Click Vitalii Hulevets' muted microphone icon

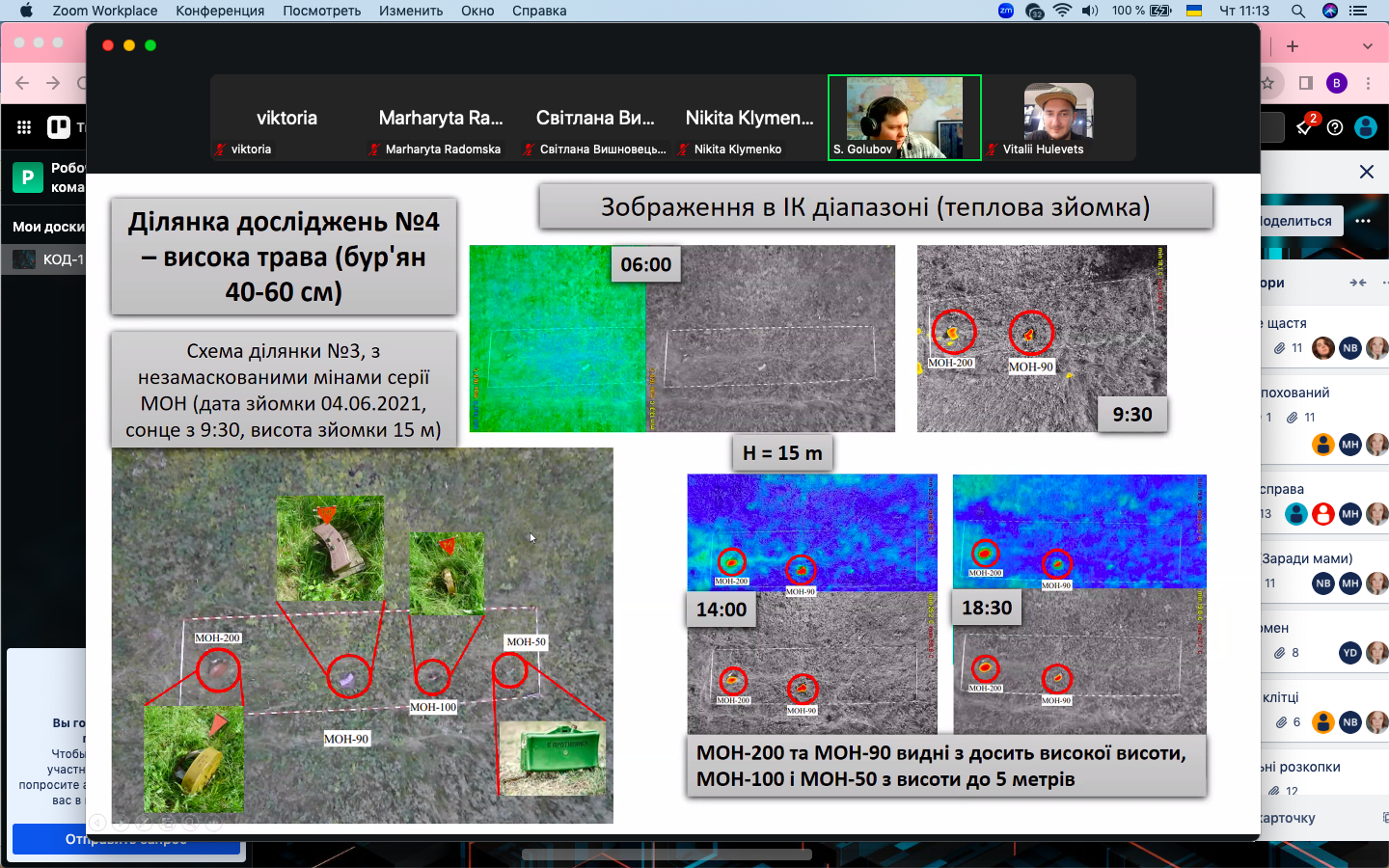pos(992,149)
